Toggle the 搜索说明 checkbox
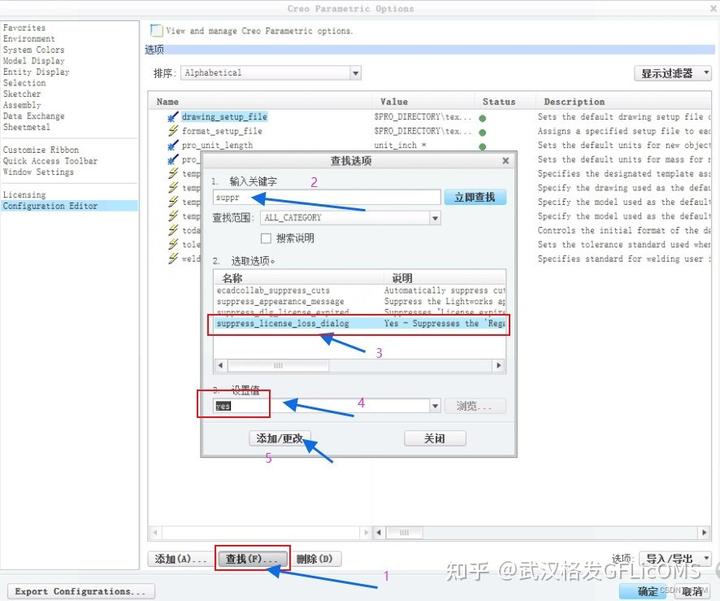The image size is (720, 601). click(x=266, y=238)
